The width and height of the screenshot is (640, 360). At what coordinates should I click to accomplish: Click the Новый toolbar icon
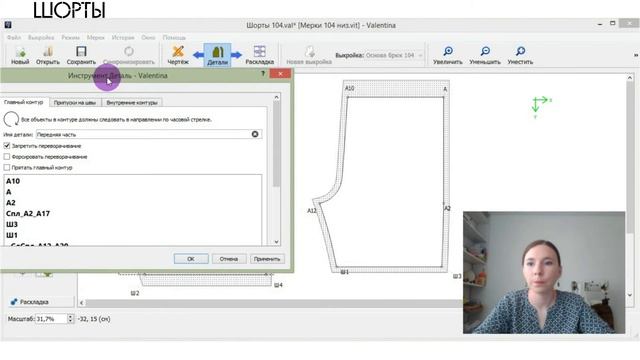point(20,56)
